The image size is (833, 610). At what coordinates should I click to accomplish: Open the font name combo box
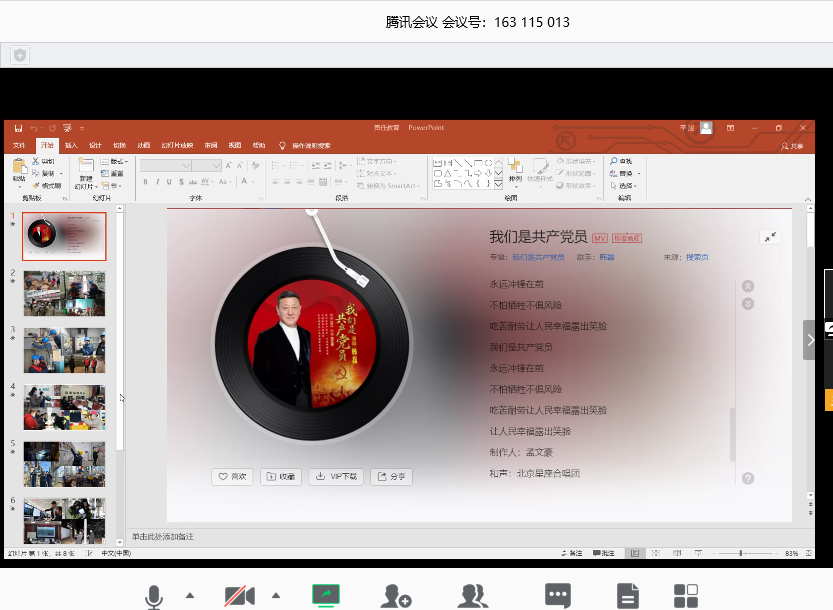pos(165,166)
